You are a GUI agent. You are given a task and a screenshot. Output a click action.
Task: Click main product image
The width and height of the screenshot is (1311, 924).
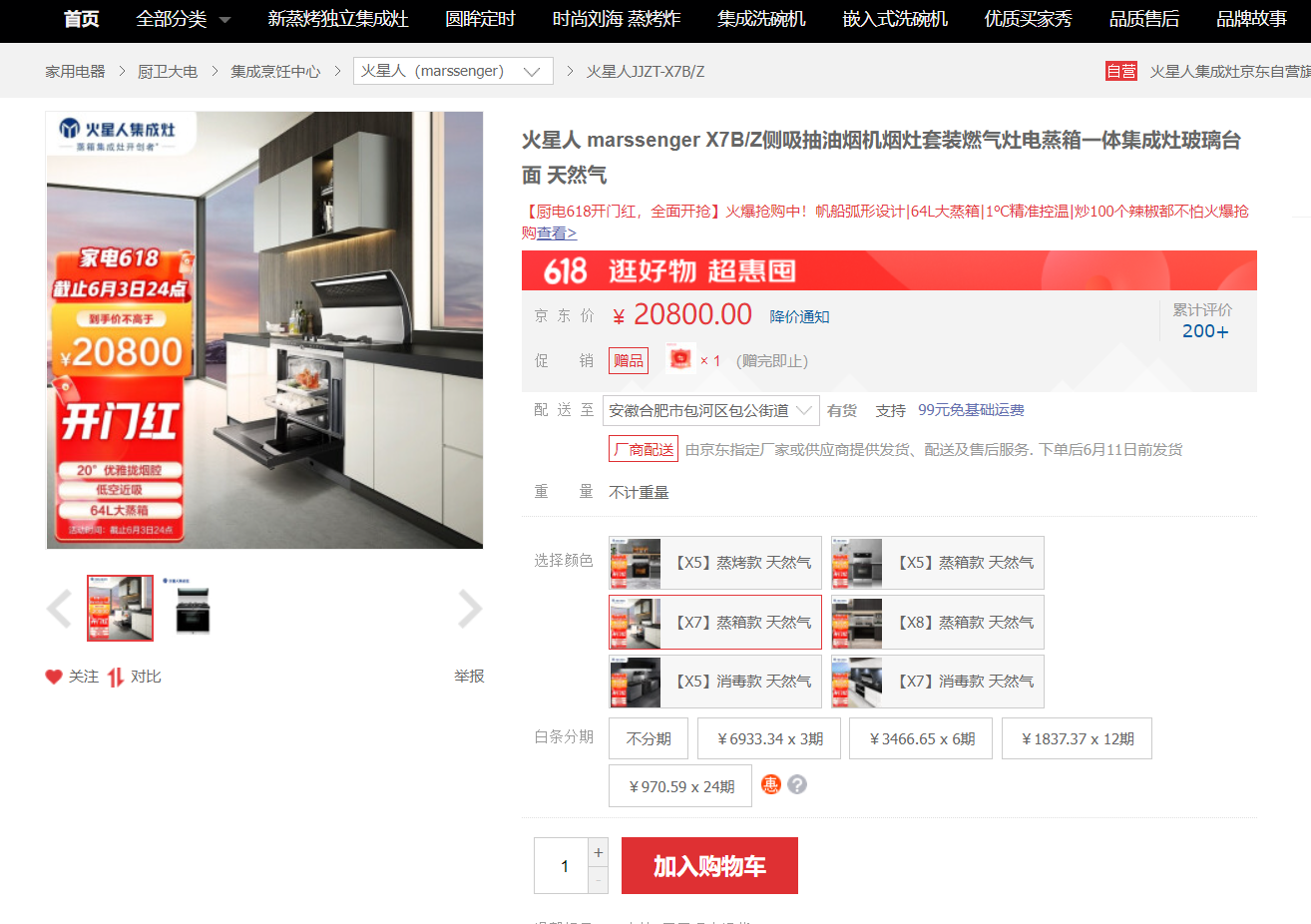pos(264,330)
